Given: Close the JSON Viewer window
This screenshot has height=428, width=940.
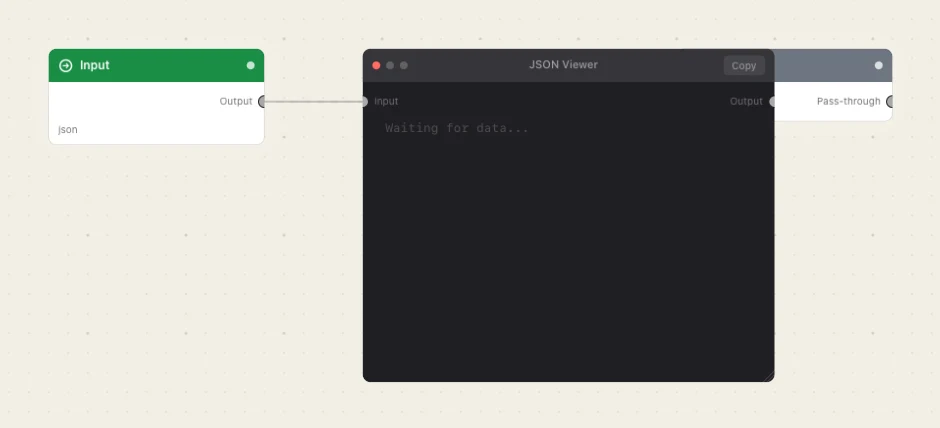Looking at the screenshot, I should (x=376, y=65).
